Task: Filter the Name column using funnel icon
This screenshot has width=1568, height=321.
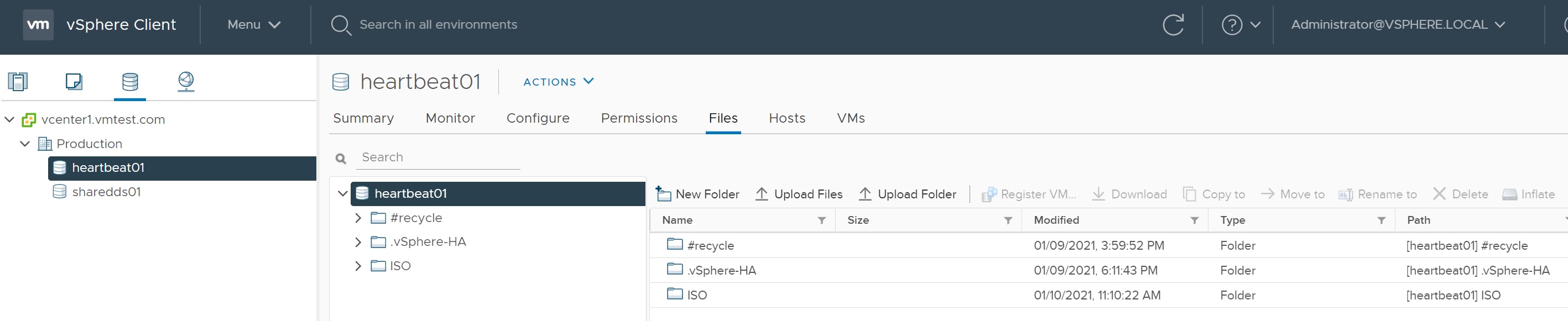Action: (x=821, y=220)
